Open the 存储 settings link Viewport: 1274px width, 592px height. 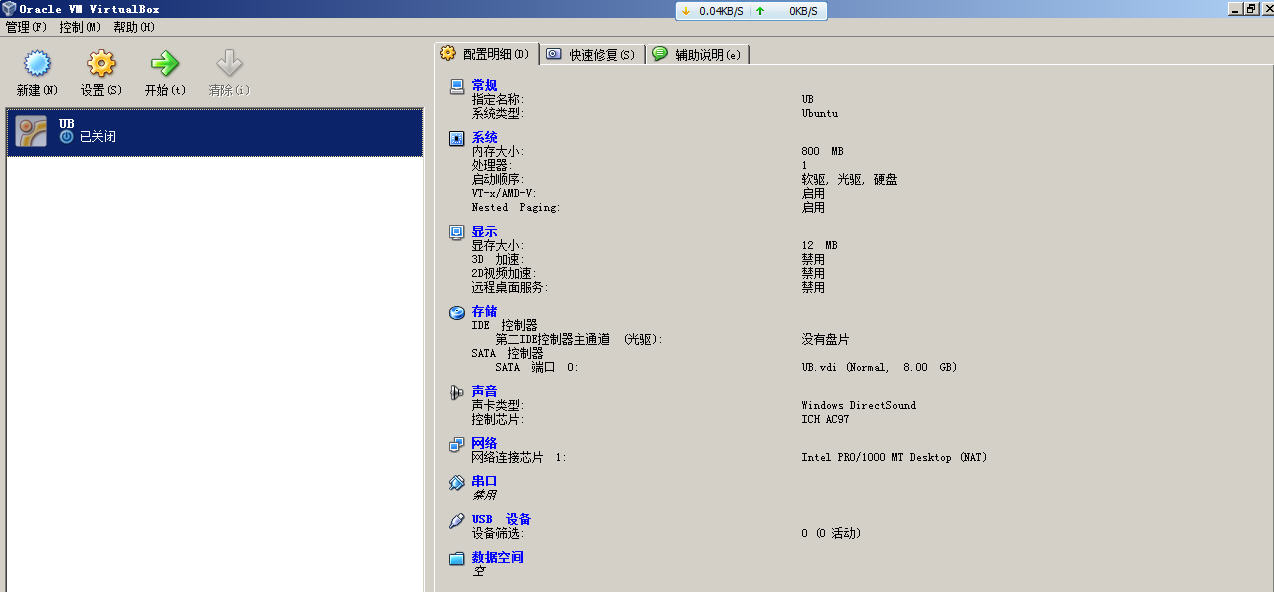click(484, 312)
